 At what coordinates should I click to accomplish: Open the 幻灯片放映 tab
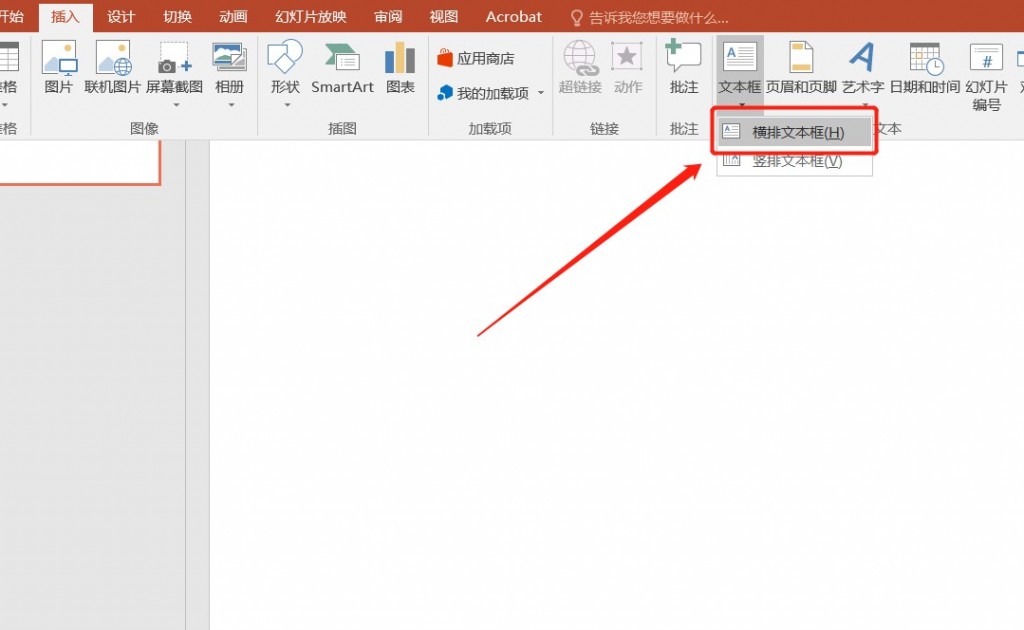click(311, 17)
